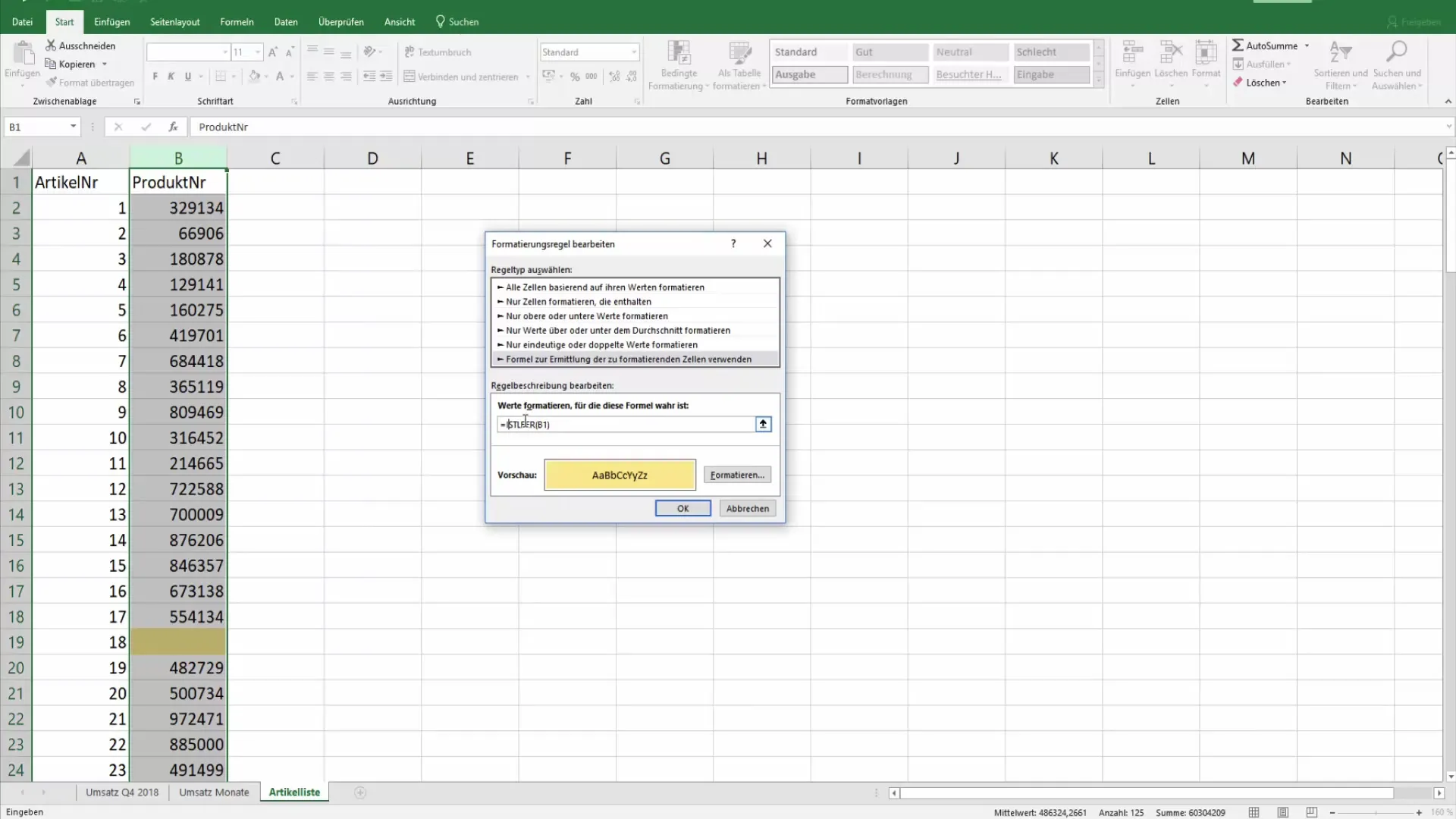Click the collapse dialog range selector arrow
The width and height of the screenshot is (1456, 819).
pos(764,424)
